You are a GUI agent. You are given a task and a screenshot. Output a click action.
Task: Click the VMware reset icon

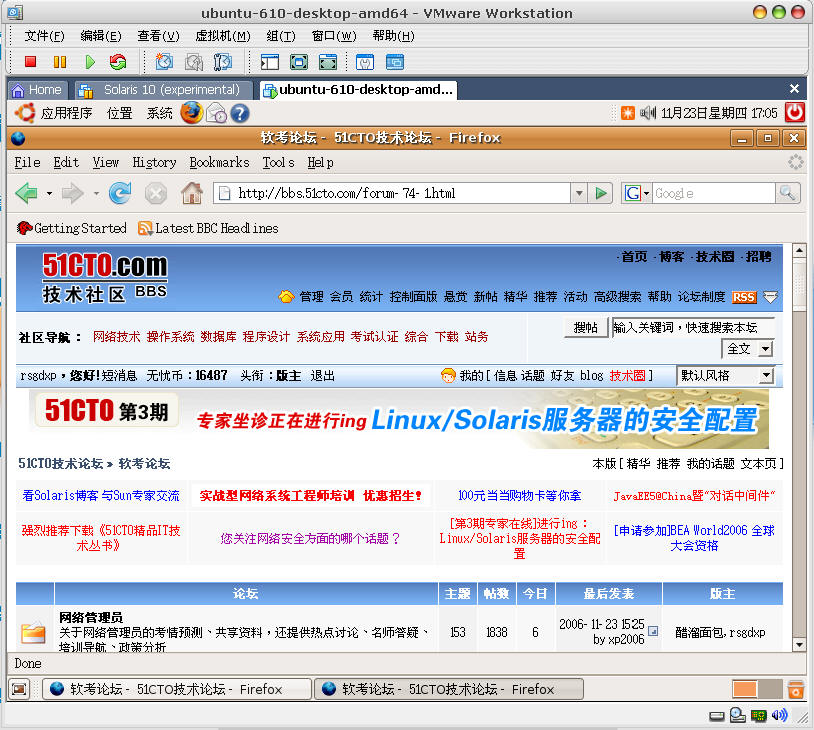pos(118,62)
